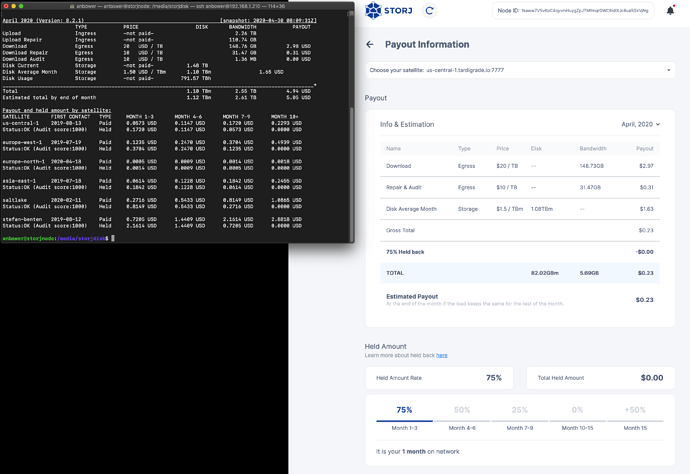Click the Info & Estimation heading

click(407, 125)
